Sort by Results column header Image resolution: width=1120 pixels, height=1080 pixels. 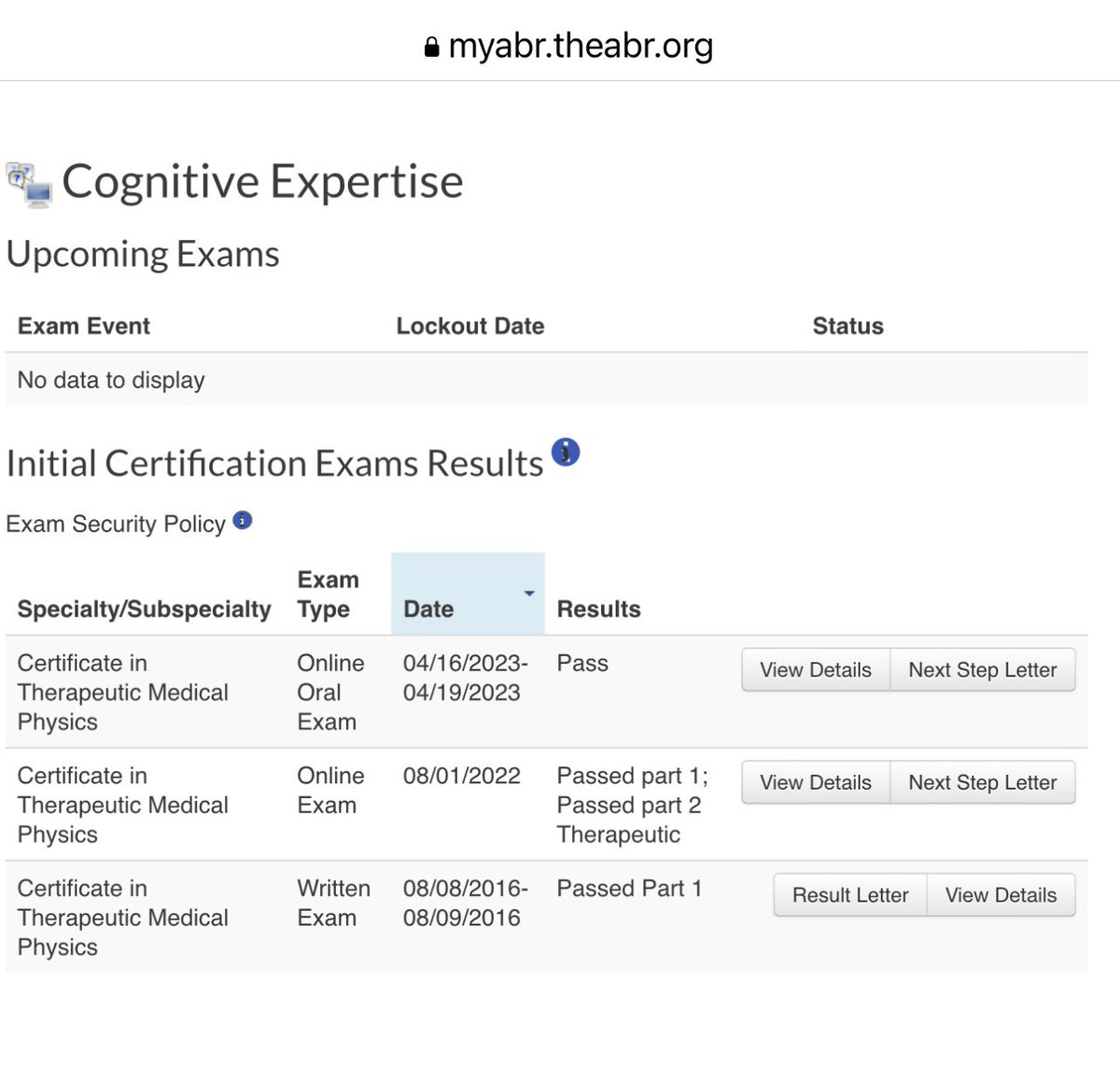pyautogui.click(x=598, y=610)
